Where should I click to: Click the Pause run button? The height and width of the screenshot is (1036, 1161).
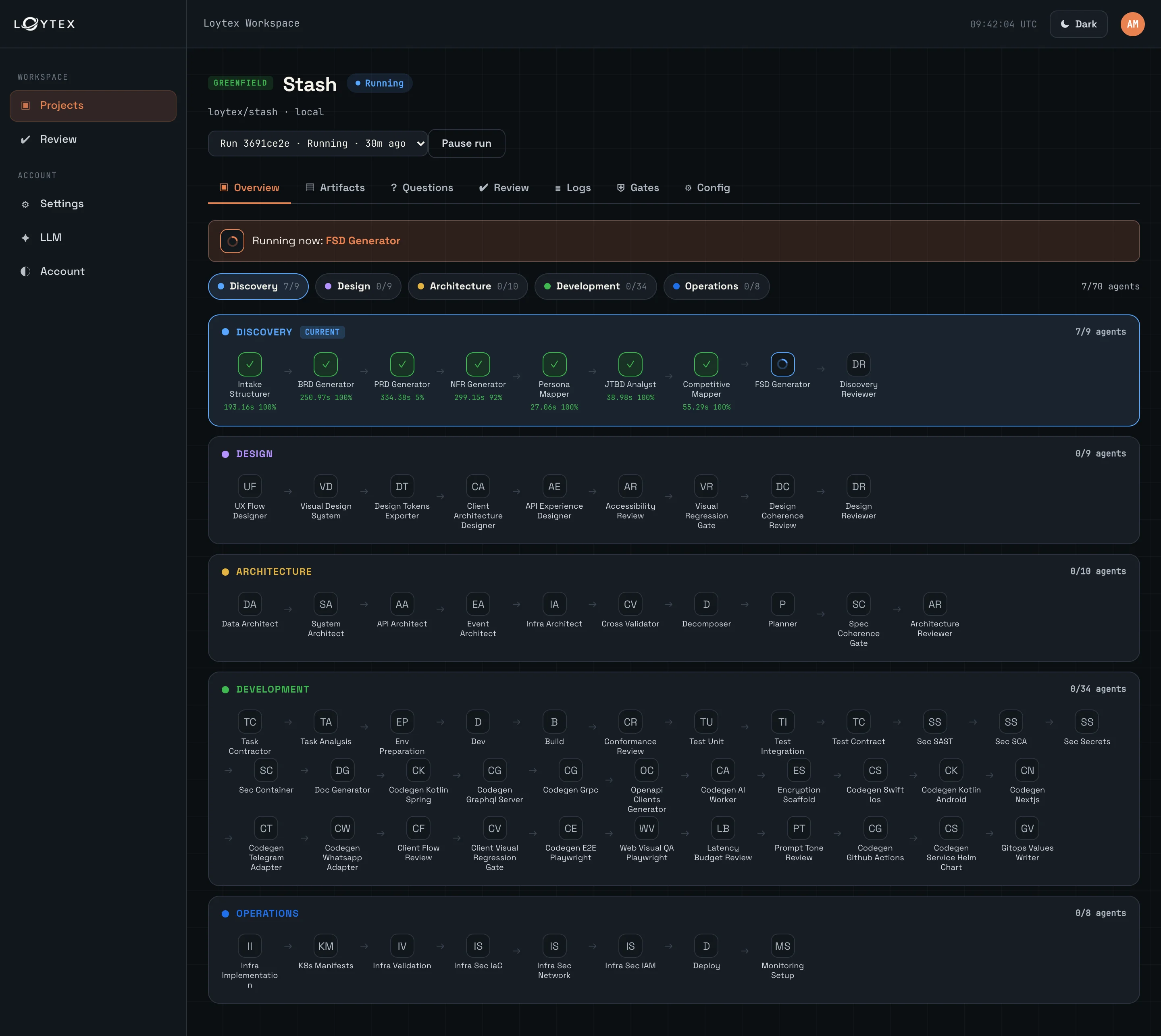tap(466, 144)
